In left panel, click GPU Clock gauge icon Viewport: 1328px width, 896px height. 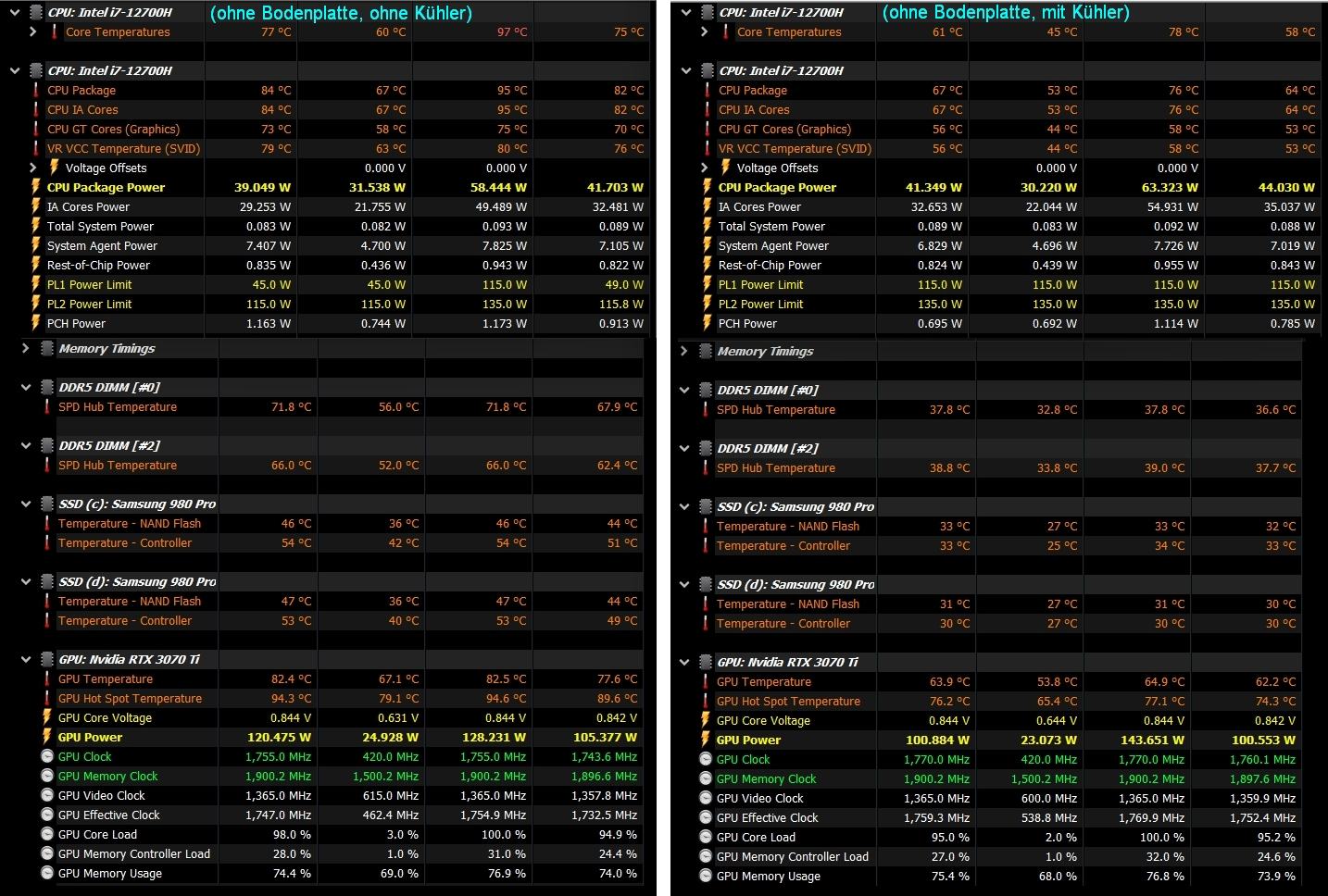pyautogui.click(x=47, y=757)
